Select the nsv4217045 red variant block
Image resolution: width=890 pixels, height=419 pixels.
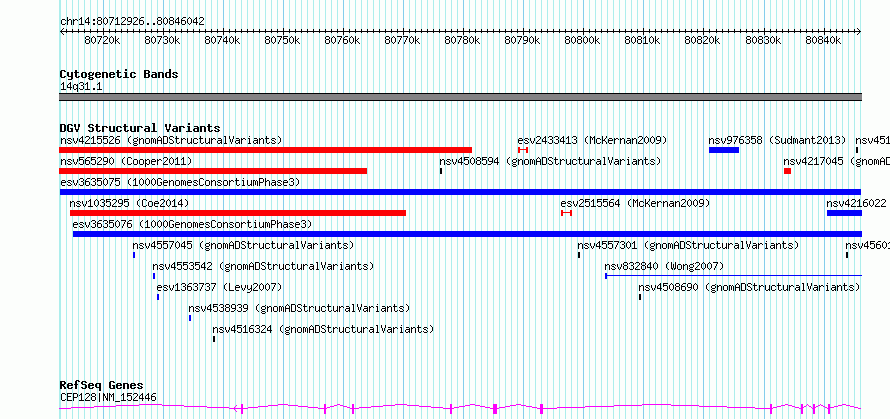(787, 171)
